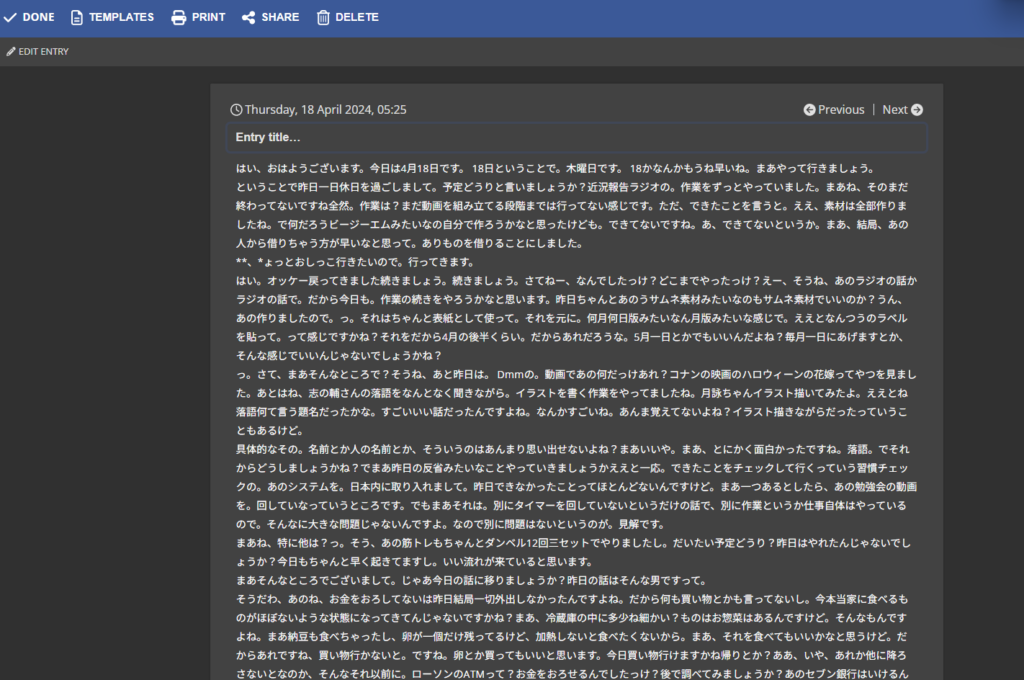Click the Templates document icon
Image resolution: width=1024 pixels, height=680 pixels.
pos(76,17)
